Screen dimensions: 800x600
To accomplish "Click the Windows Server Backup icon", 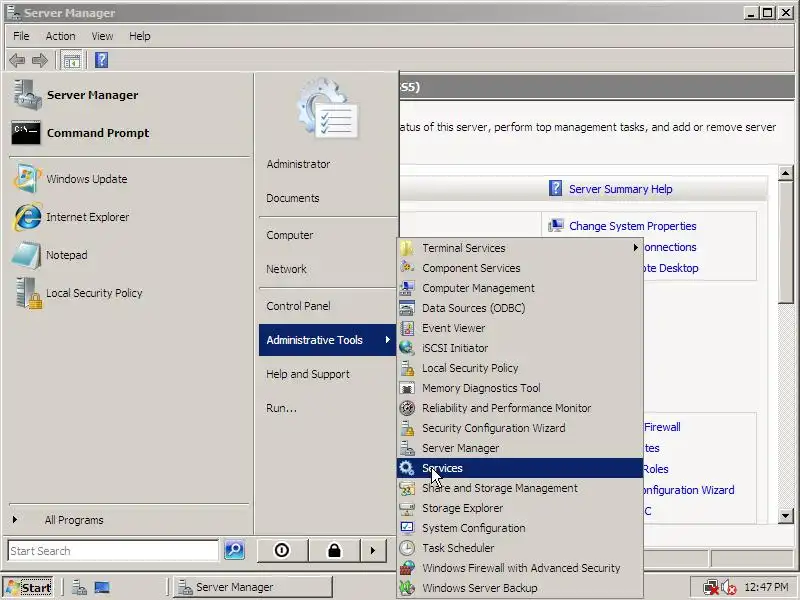I will tap(407, 588).
